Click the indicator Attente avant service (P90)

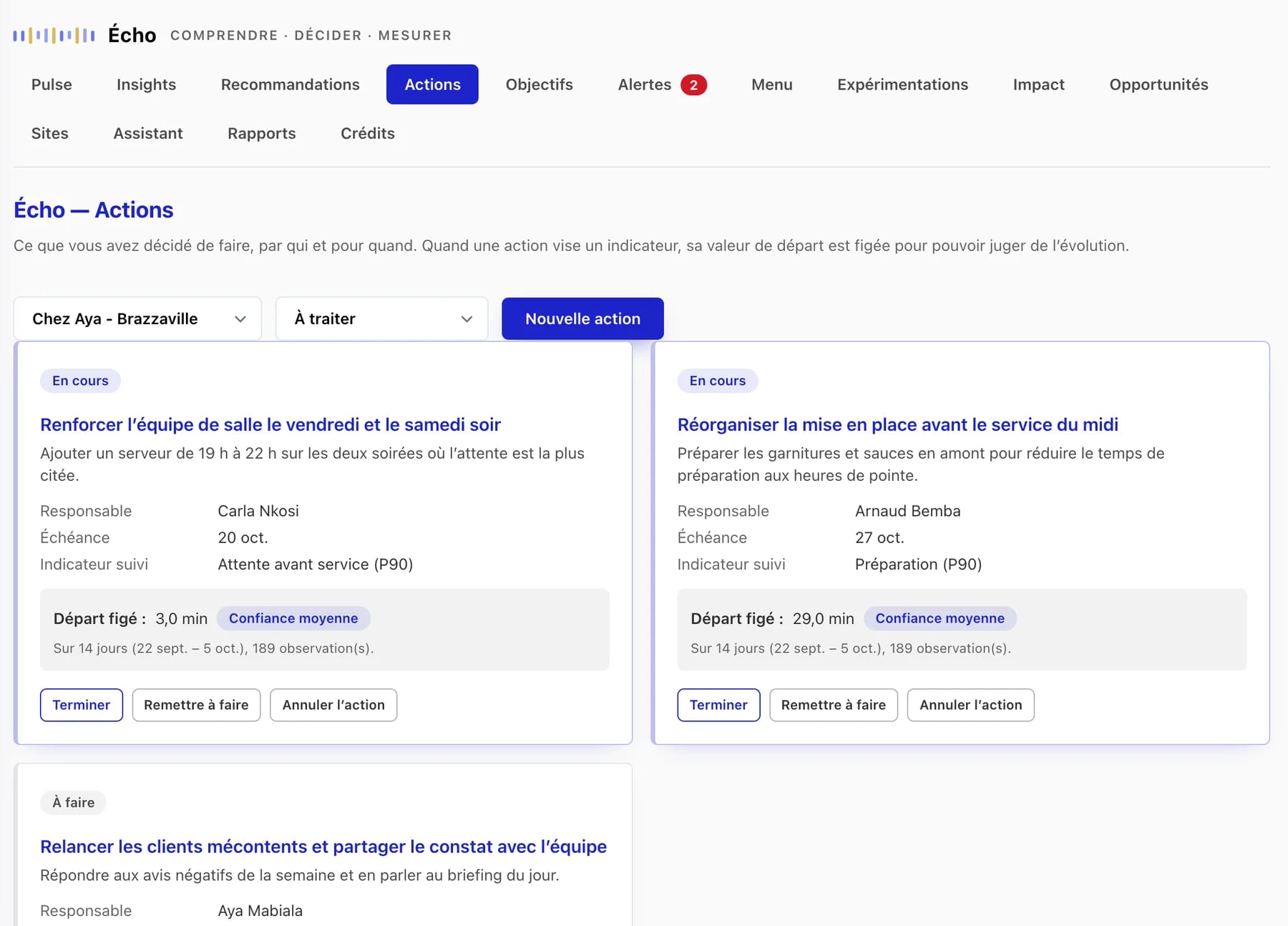coord(316,564)
